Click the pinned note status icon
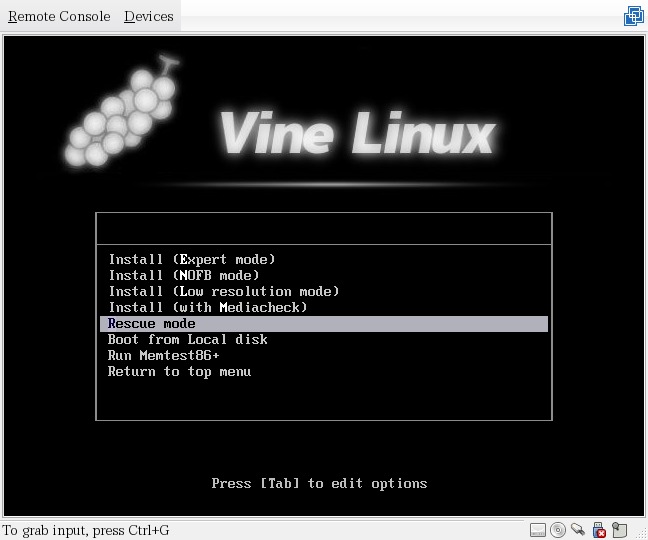 click(x=619, y=530)
